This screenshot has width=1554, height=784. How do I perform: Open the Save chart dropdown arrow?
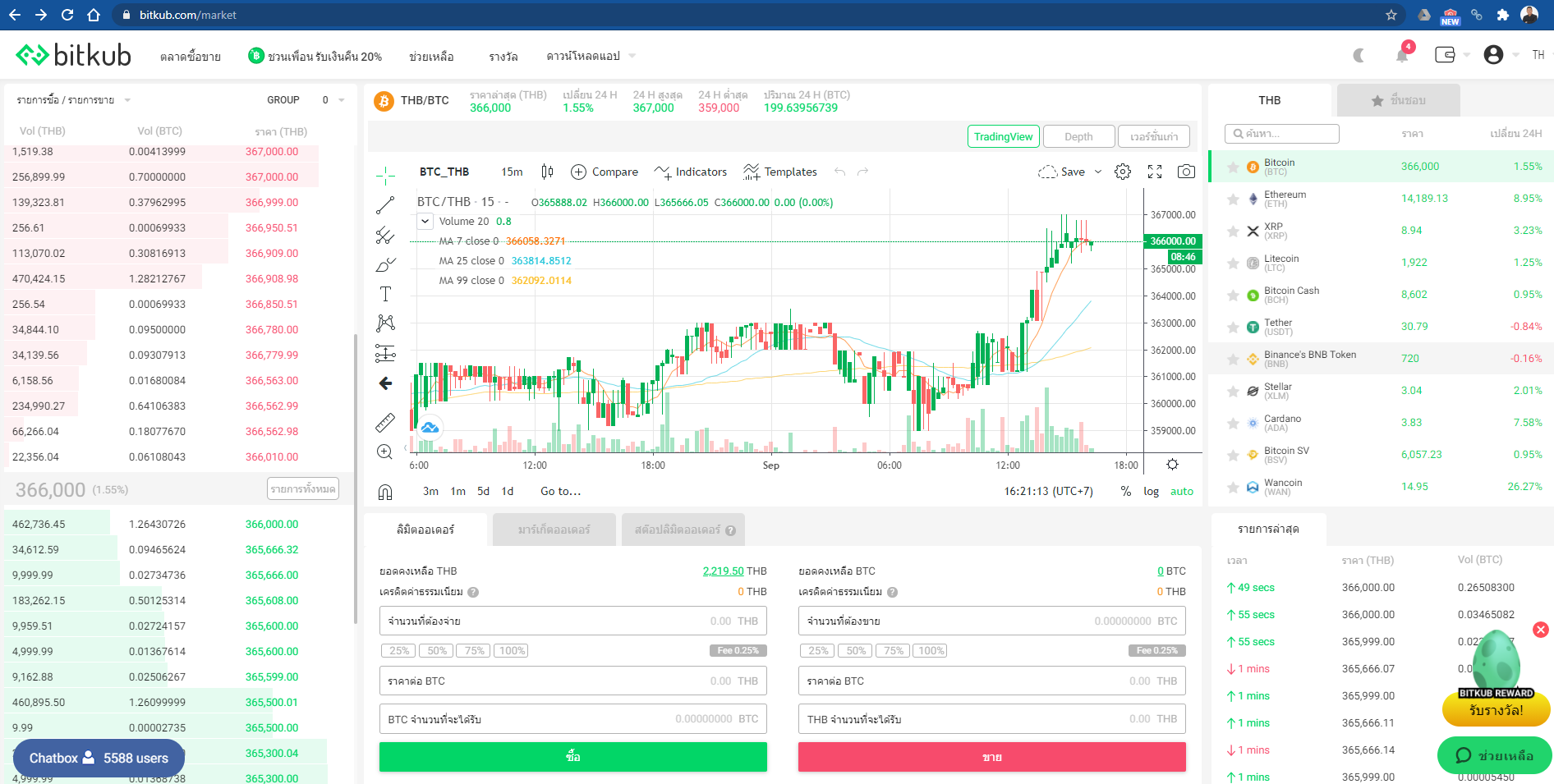1098,172
